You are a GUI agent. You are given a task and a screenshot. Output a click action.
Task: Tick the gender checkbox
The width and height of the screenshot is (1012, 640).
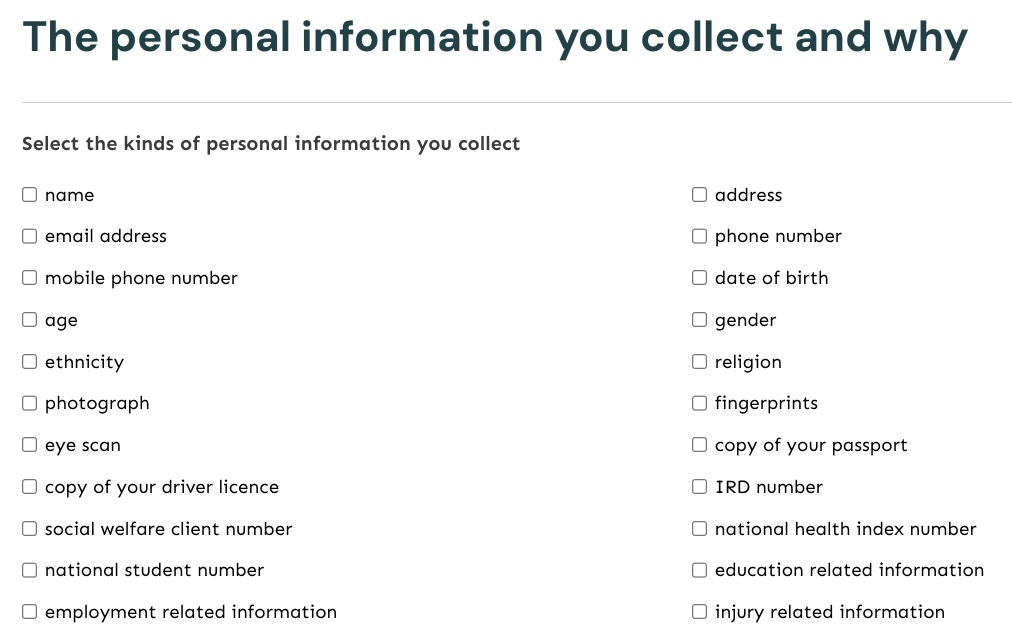pos(700,320)
